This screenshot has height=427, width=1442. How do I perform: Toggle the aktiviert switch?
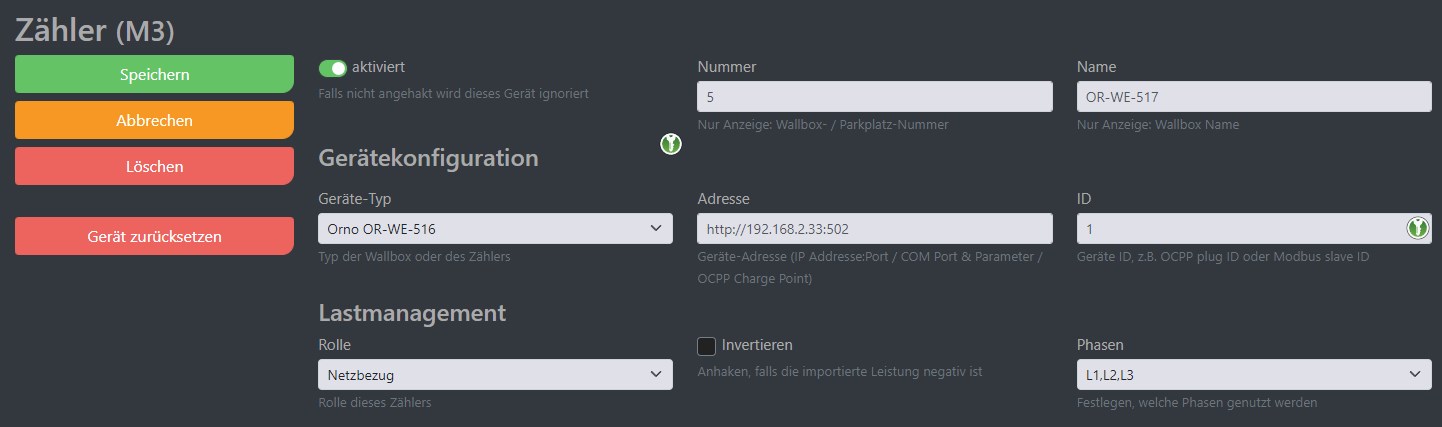(332, 68)
